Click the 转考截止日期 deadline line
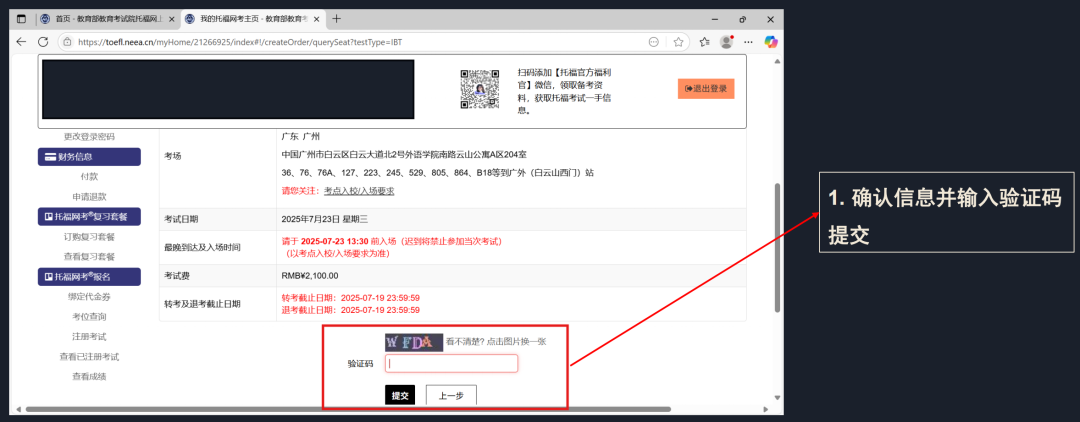 point(351,298)
